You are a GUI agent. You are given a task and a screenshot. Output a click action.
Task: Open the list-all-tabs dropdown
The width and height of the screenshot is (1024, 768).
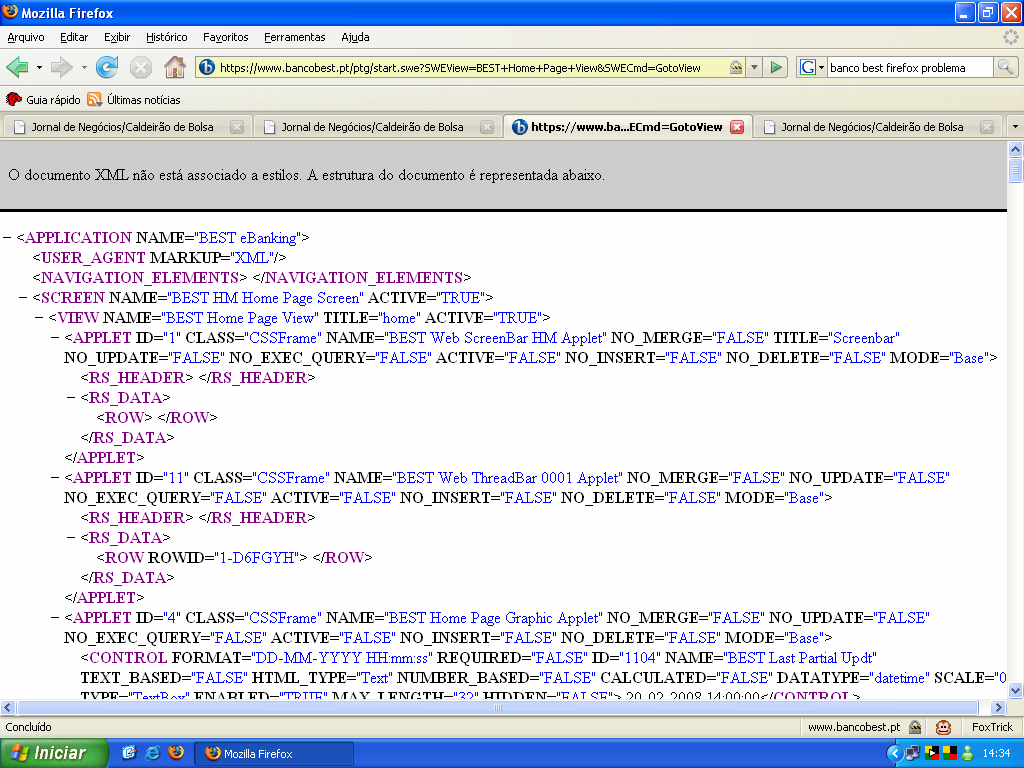(x=1015, y=127)
